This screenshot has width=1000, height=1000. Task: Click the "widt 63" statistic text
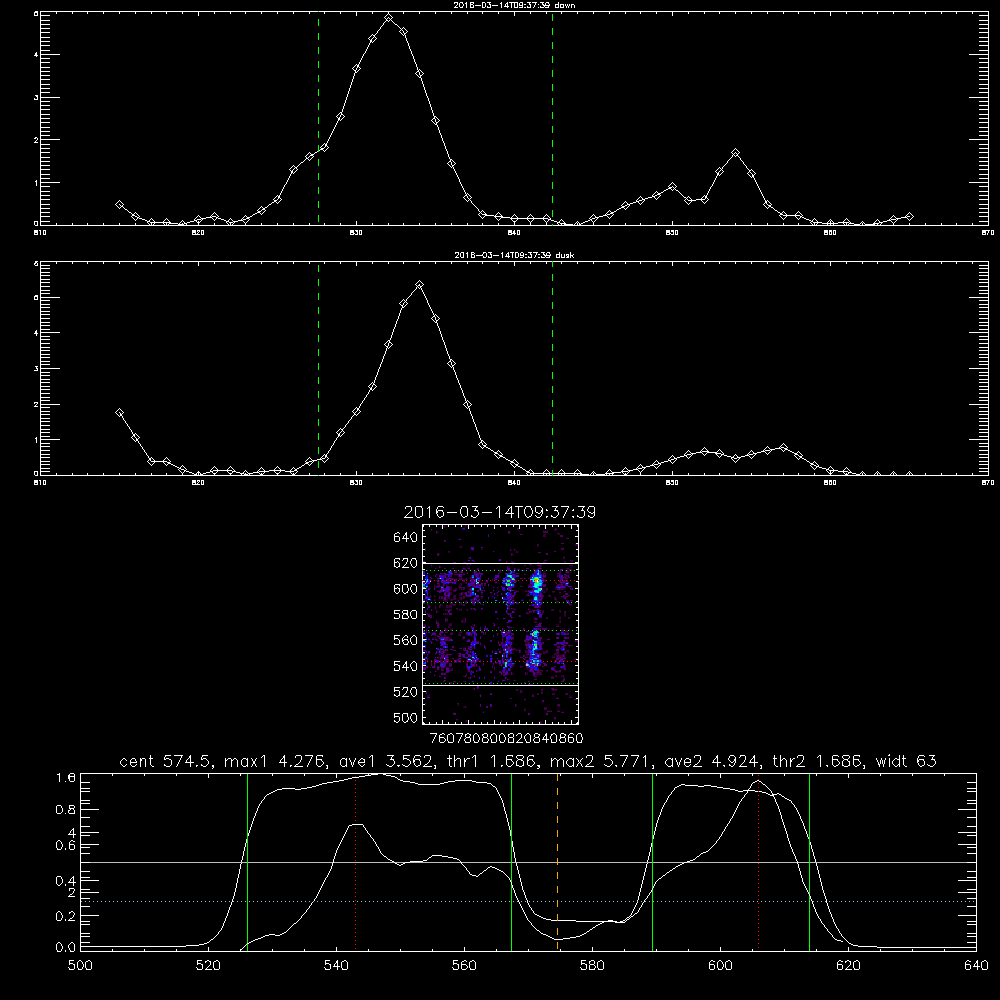tap(906, 761)
